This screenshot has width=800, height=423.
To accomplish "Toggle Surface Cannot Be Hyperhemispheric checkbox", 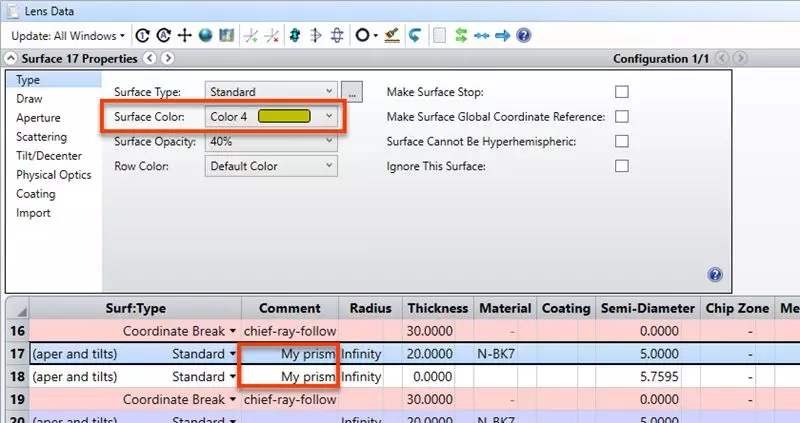I will pyautogui.click(x=621, y=141).
